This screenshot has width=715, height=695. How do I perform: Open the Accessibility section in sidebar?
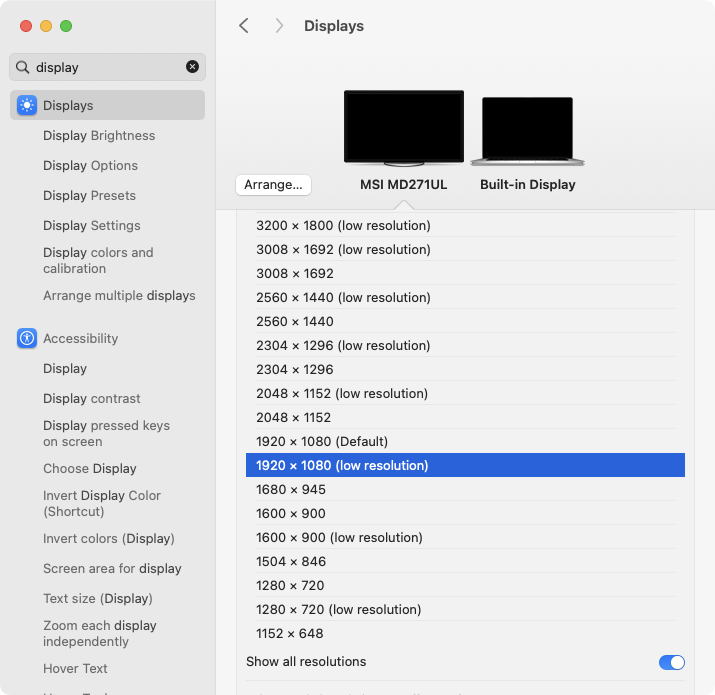point(80,338)
